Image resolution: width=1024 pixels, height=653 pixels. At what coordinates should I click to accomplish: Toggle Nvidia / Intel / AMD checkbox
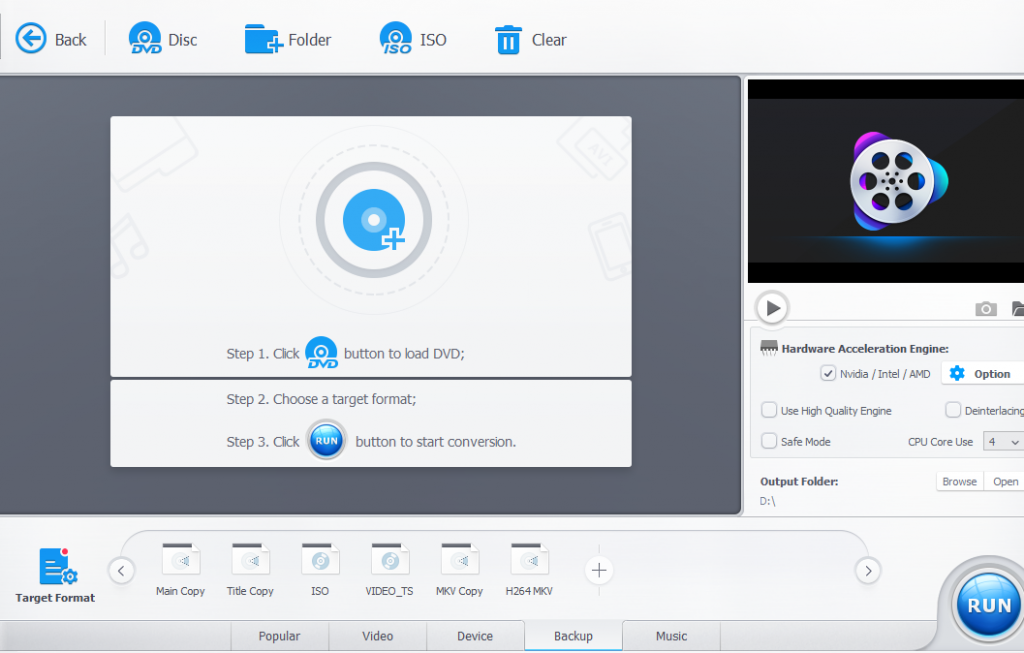(828, 374)
